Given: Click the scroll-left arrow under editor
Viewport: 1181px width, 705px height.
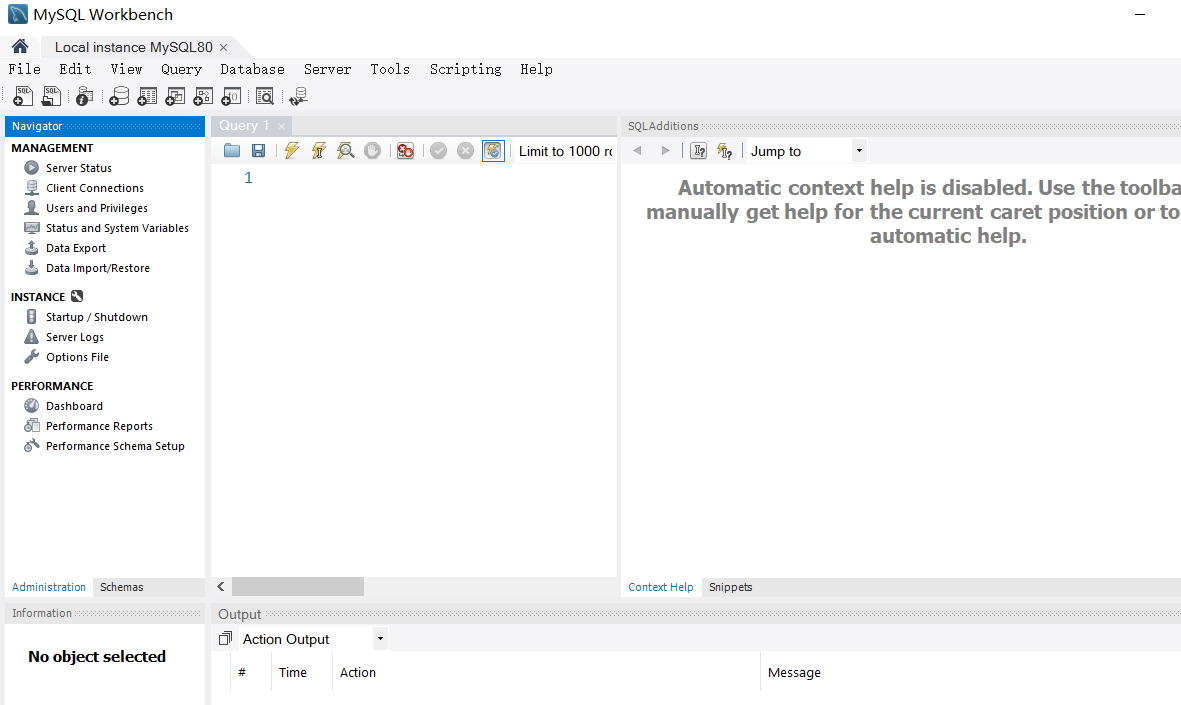Looking at the screenshot, I should 221,587.
